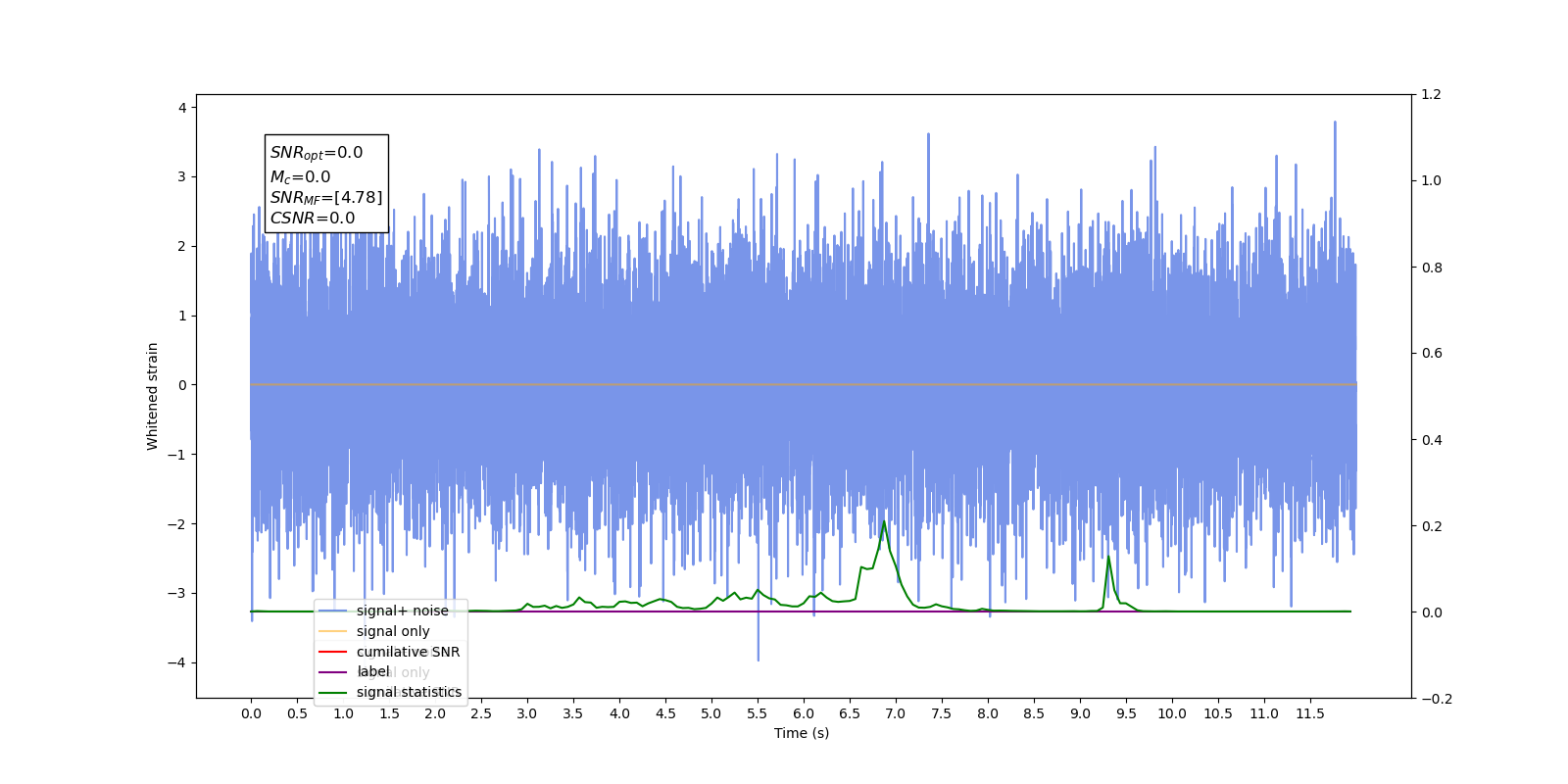The width and height of the screenshot is (1568, 784).
Task: Click the 7.0 tick on the time axis
Action: [x=896, y=713]
